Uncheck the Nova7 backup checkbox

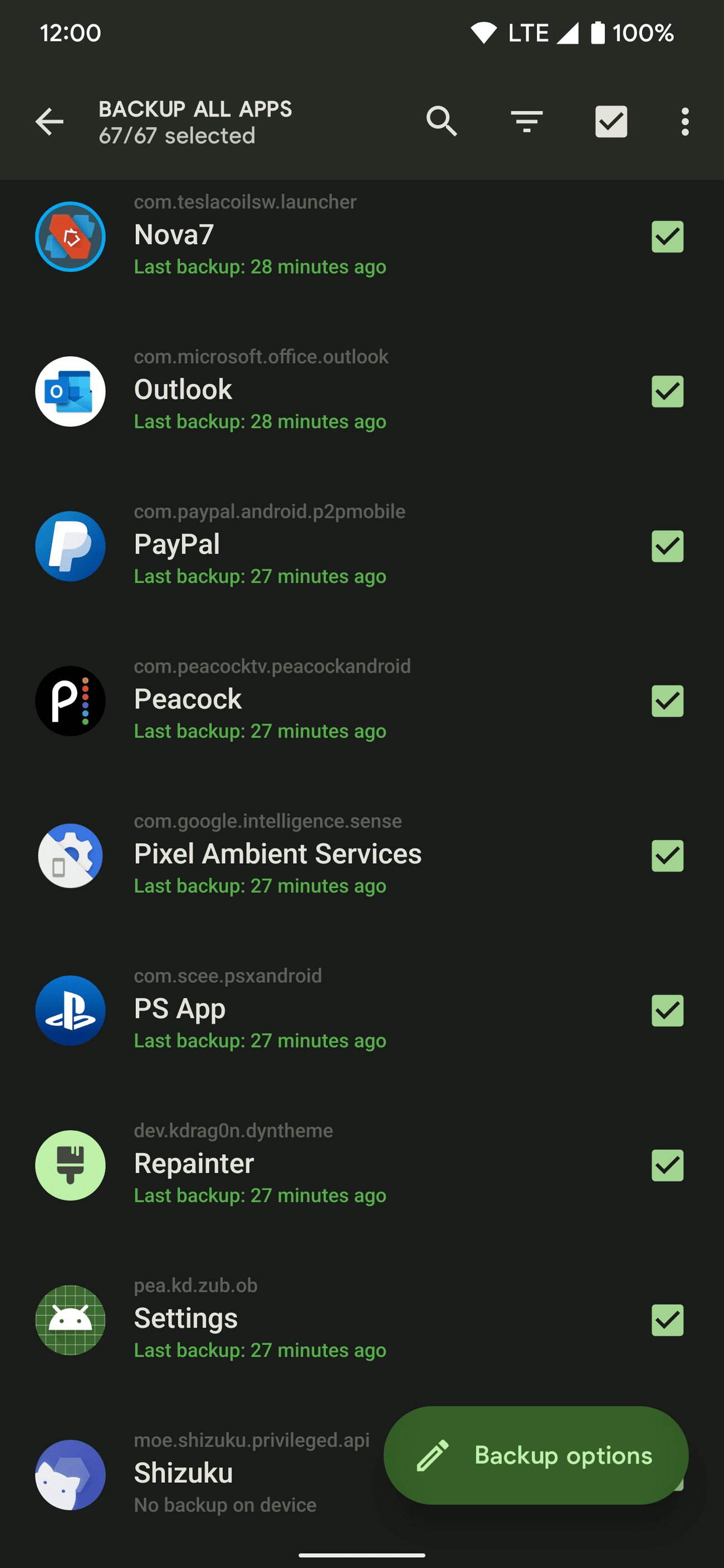click(667, 237)
